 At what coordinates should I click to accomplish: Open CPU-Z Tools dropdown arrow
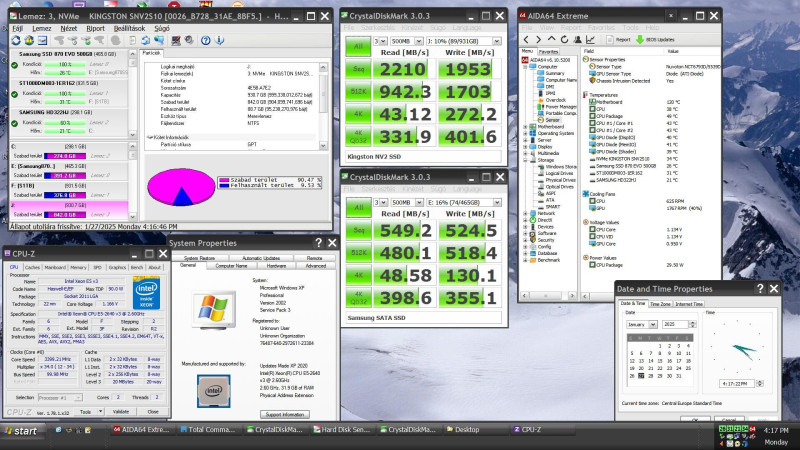point(101,412)
